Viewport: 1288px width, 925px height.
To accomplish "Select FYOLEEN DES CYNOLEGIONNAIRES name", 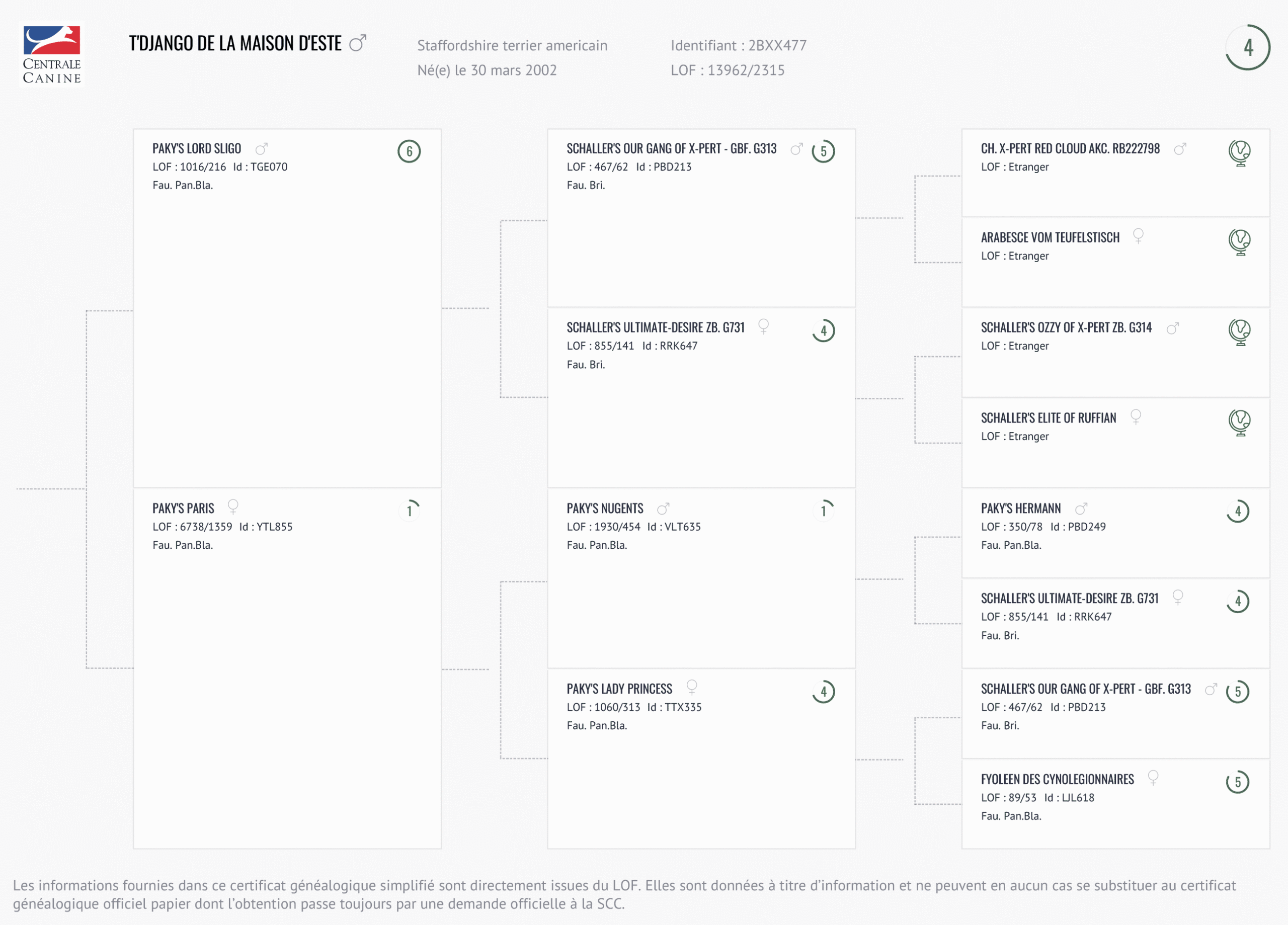I will pos(1057,779).
